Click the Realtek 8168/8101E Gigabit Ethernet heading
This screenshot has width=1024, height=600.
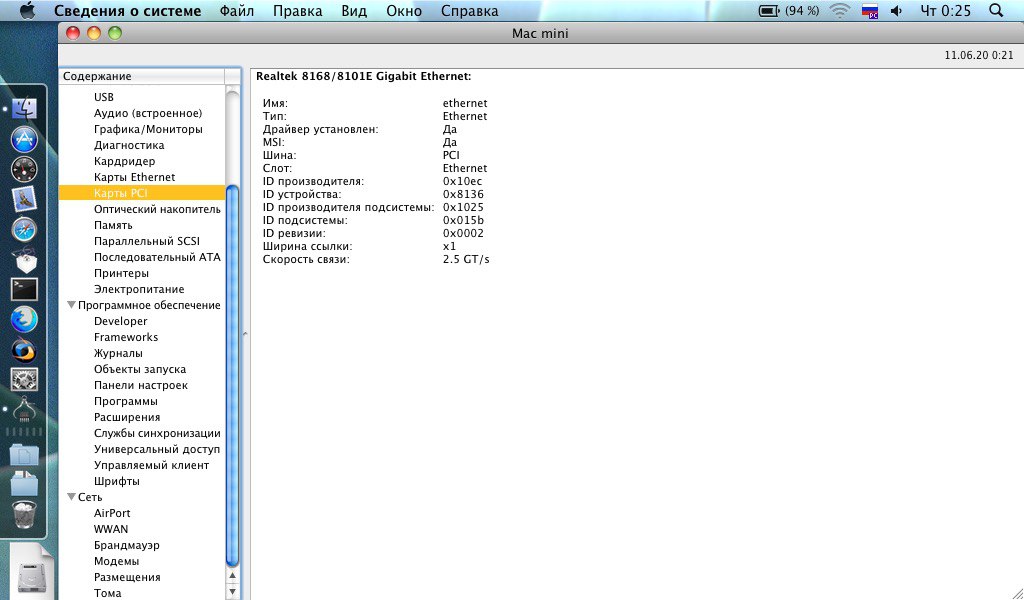point(363,76)
